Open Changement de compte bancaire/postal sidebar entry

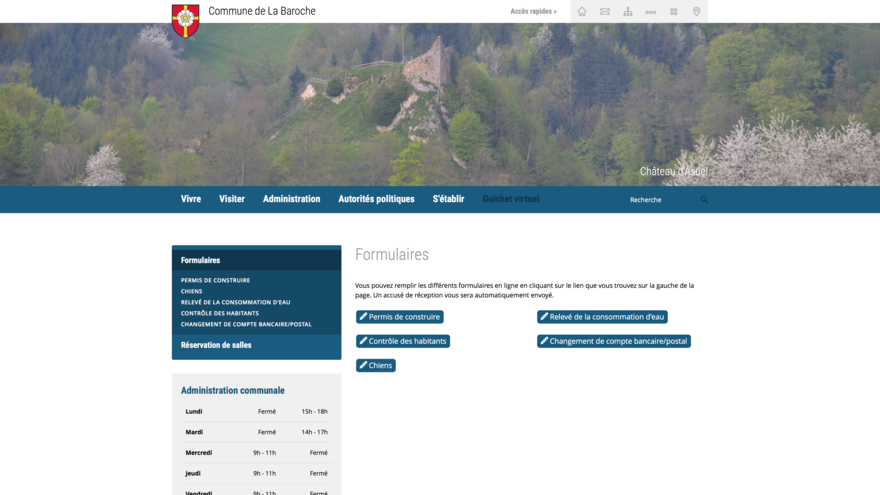246,324
